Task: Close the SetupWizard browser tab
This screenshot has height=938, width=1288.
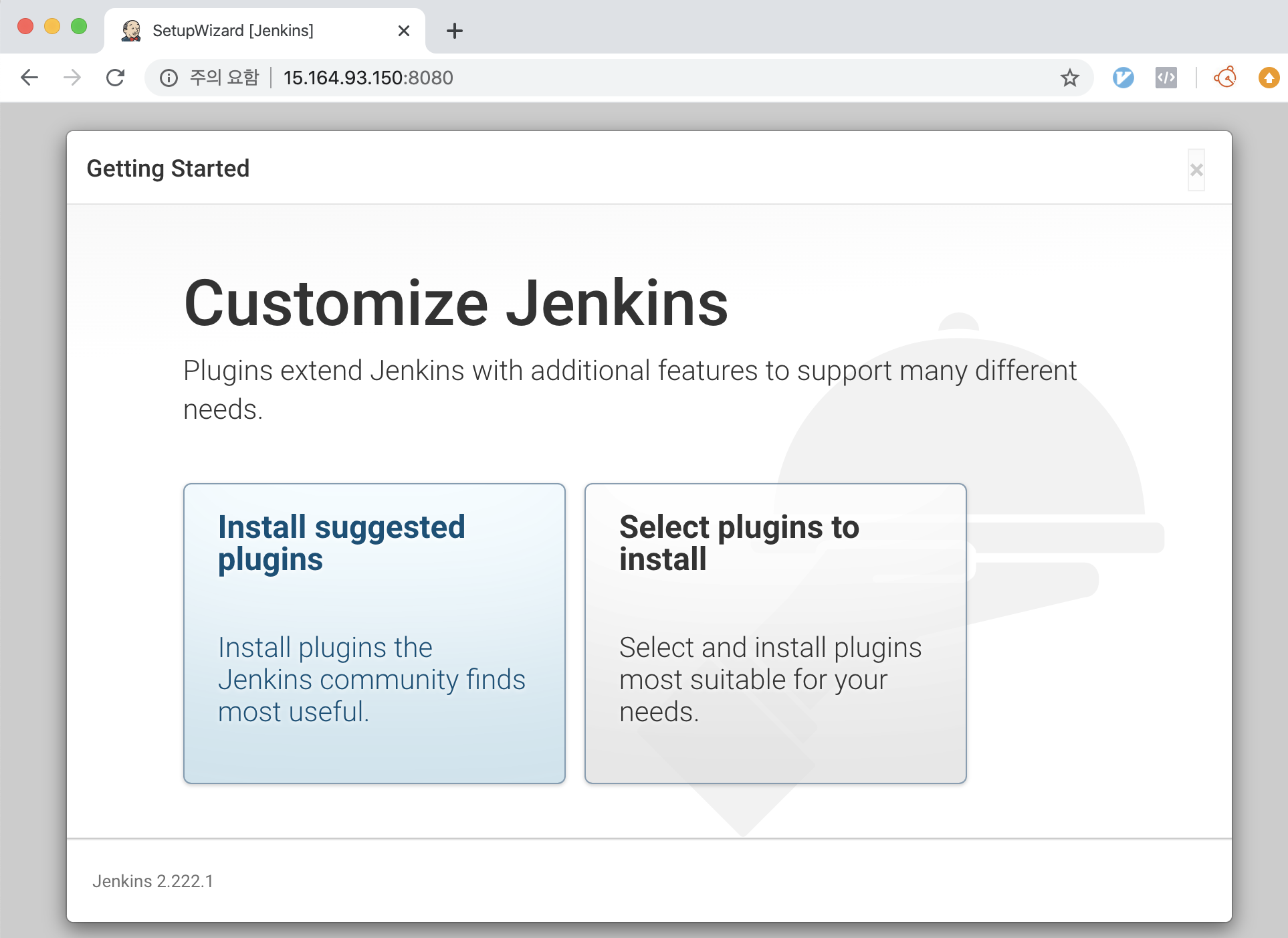Action: click(x=403, y=31)
